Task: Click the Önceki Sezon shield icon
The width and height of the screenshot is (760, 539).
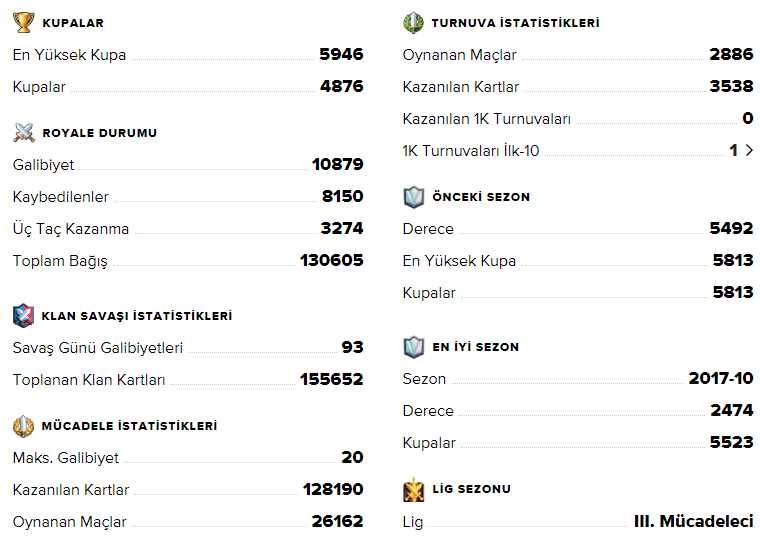Action: click(x=413, y=196)
